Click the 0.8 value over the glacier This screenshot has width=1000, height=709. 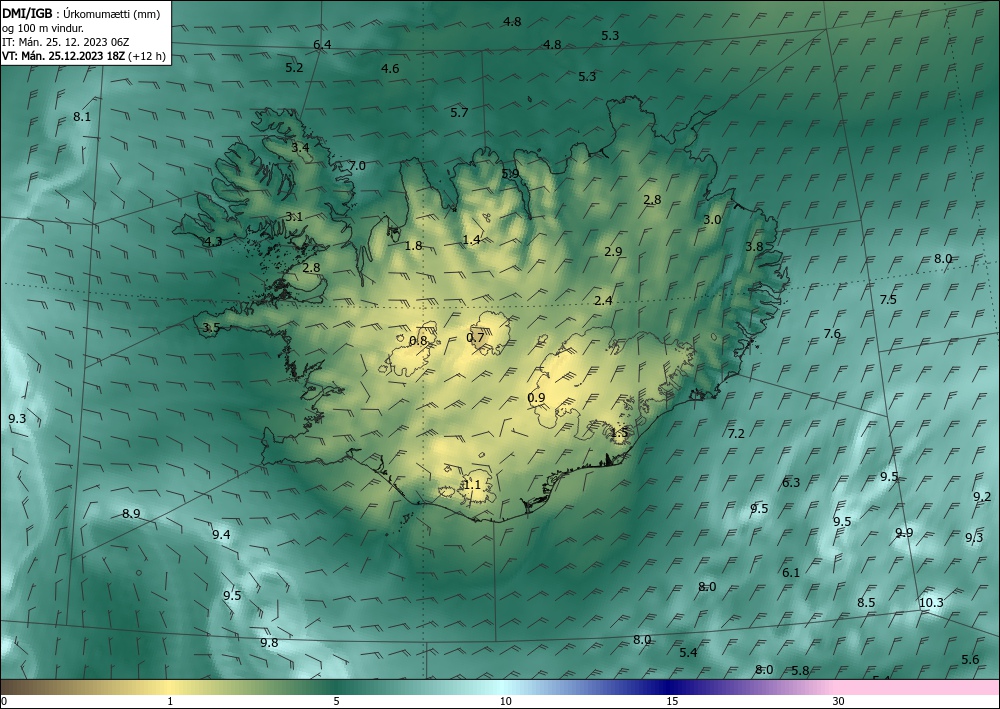coord(418,341)
